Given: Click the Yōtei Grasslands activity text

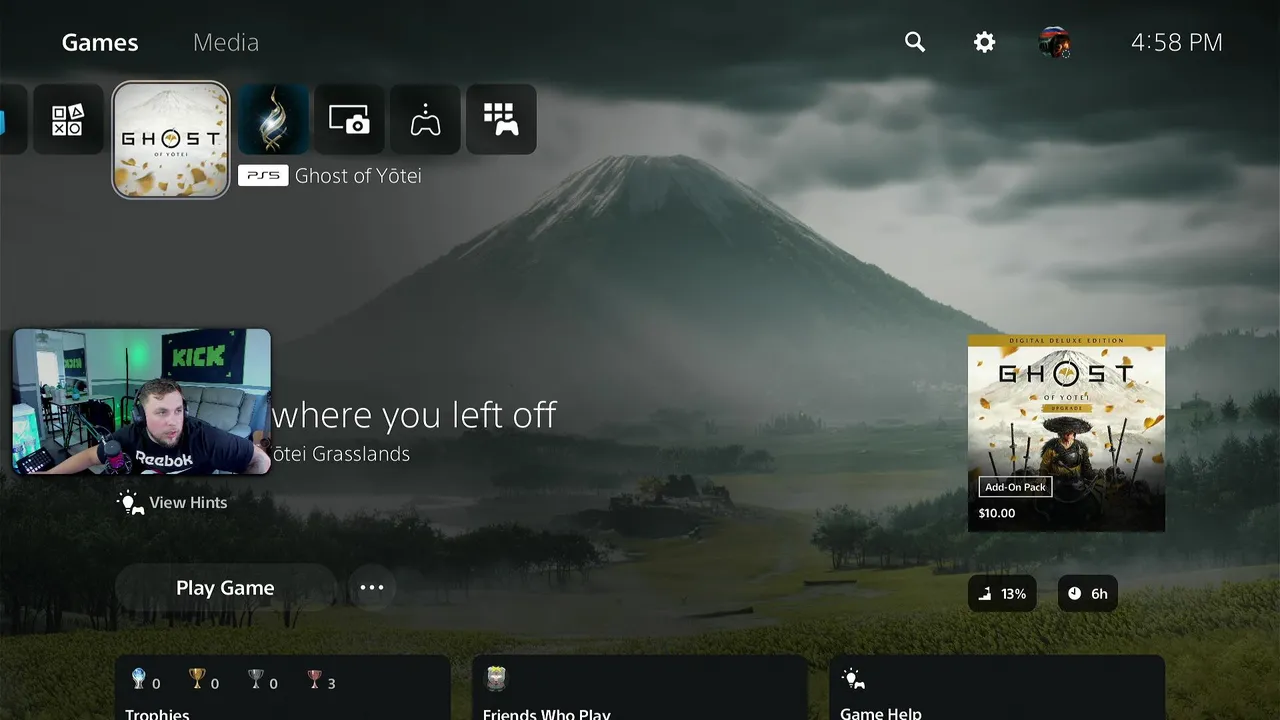Looking at the screenshot, I should click(x=341, y=454).
